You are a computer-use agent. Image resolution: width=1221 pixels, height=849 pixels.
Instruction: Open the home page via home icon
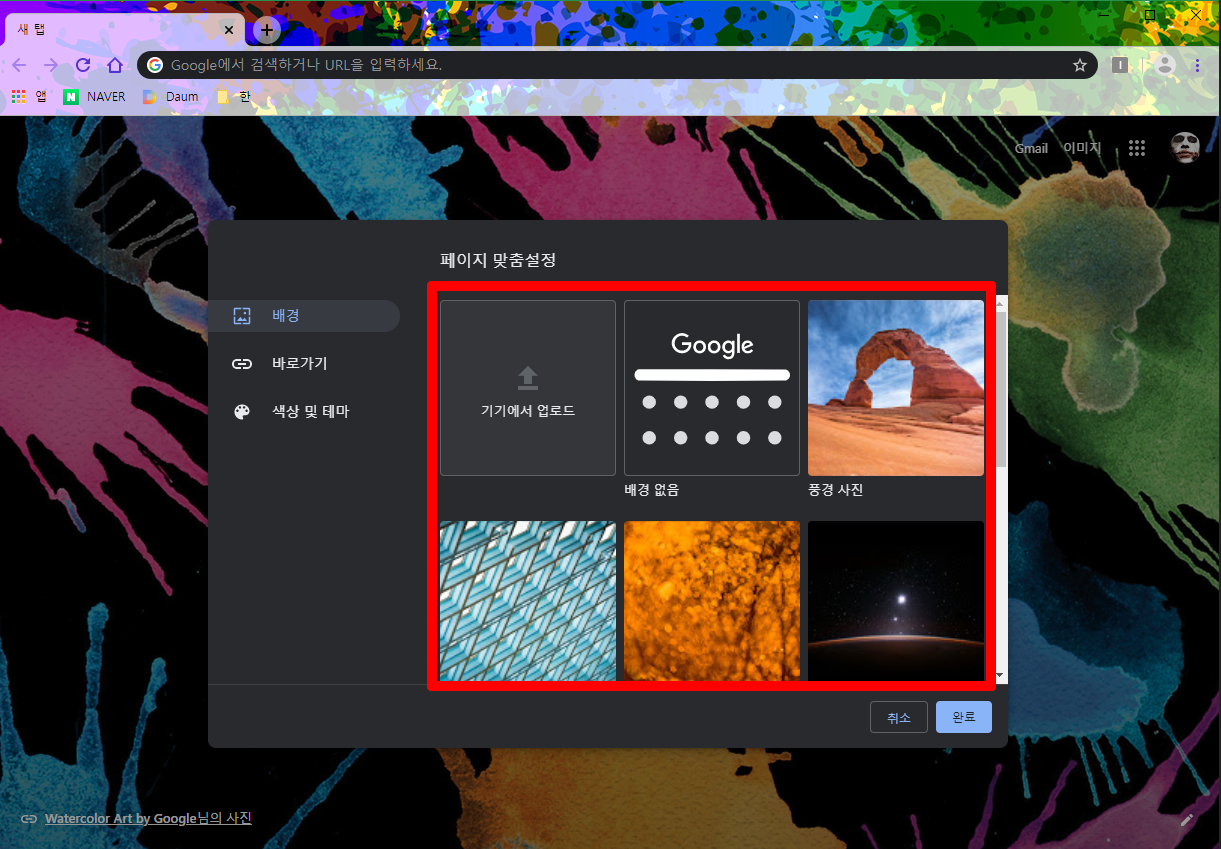point(115,65)
